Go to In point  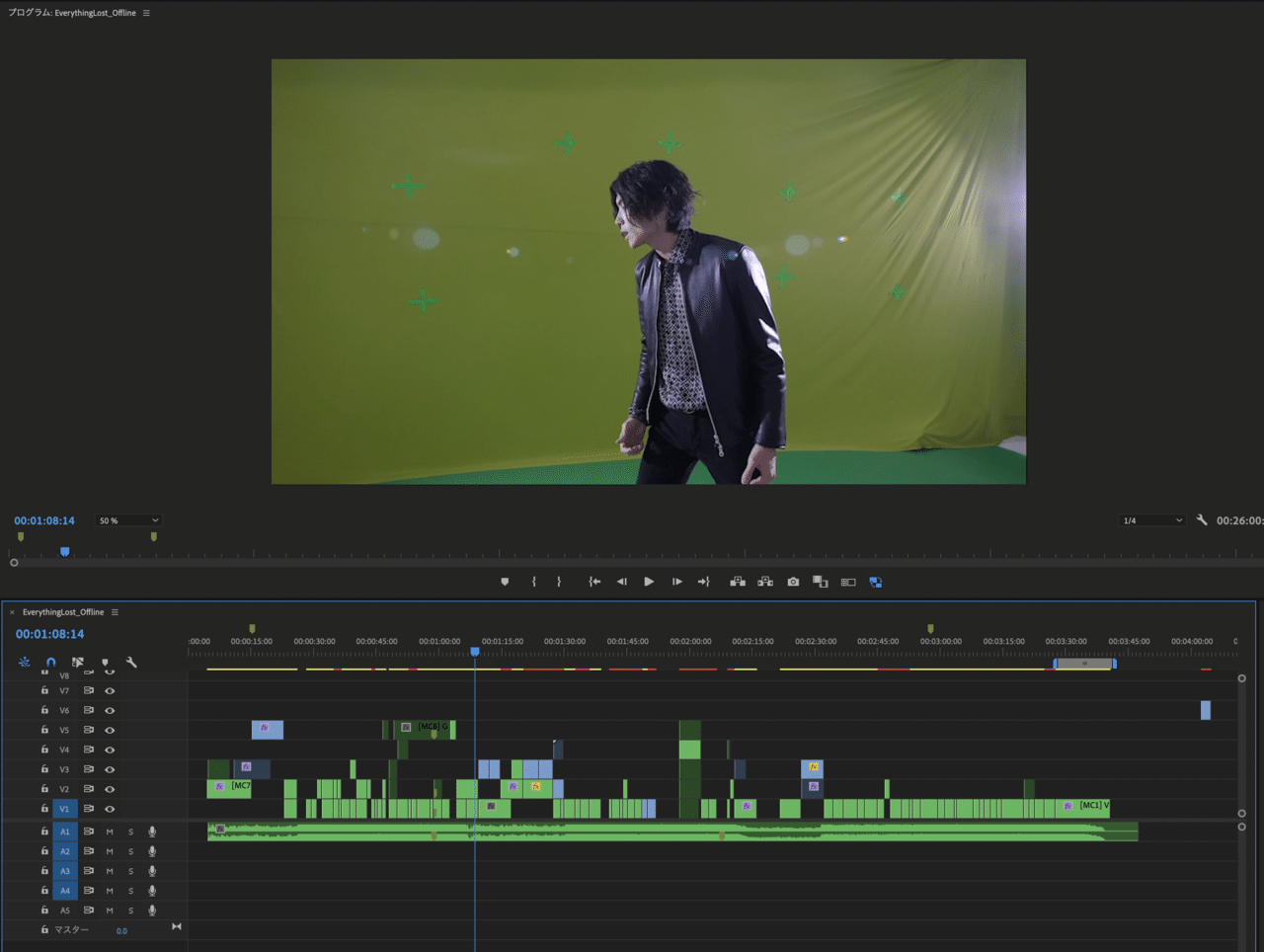point(594,582)
